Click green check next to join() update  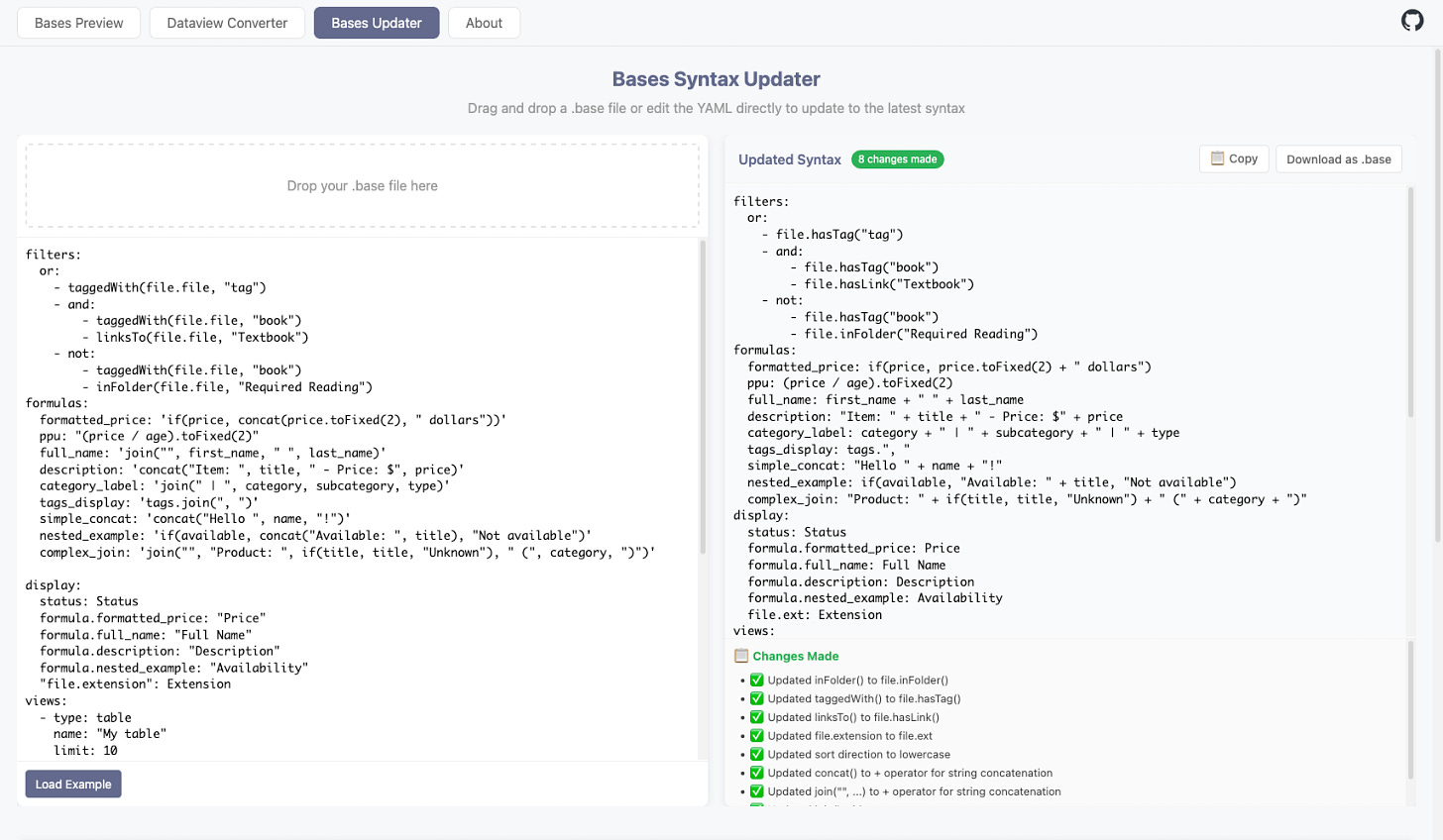(756, 791)
